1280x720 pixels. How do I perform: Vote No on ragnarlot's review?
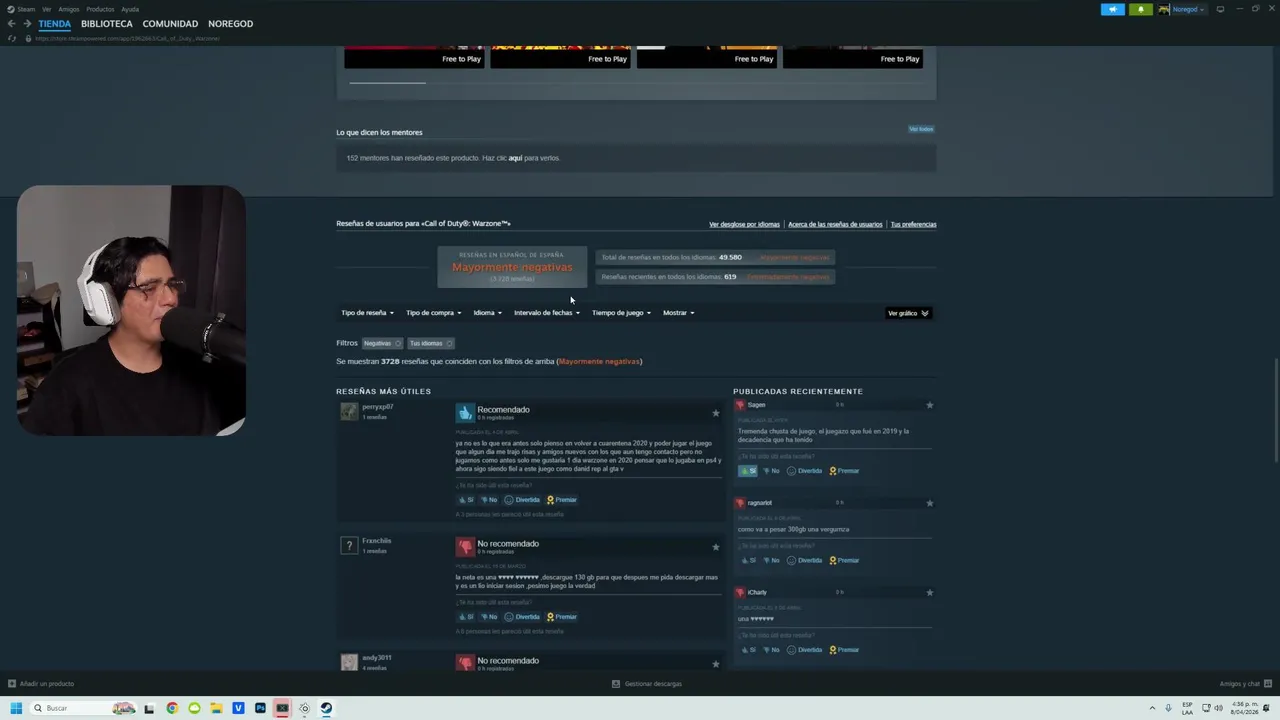[771, 561]
